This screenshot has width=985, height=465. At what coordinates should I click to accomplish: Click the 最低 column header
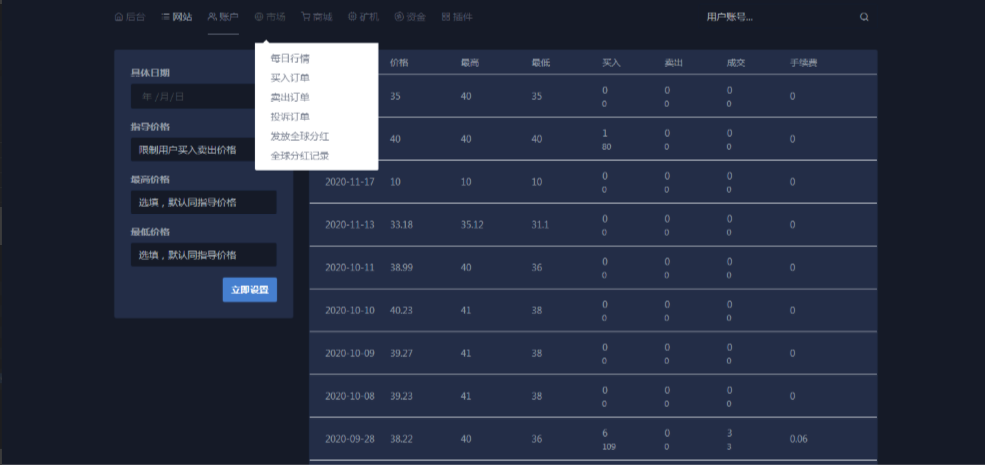(541, 63)
